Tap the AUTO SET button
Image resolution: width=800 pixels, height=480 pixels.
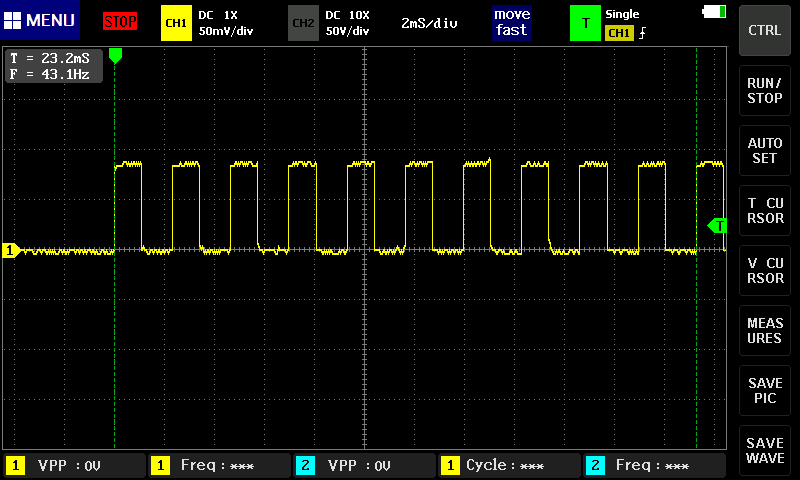click(764, 150)
